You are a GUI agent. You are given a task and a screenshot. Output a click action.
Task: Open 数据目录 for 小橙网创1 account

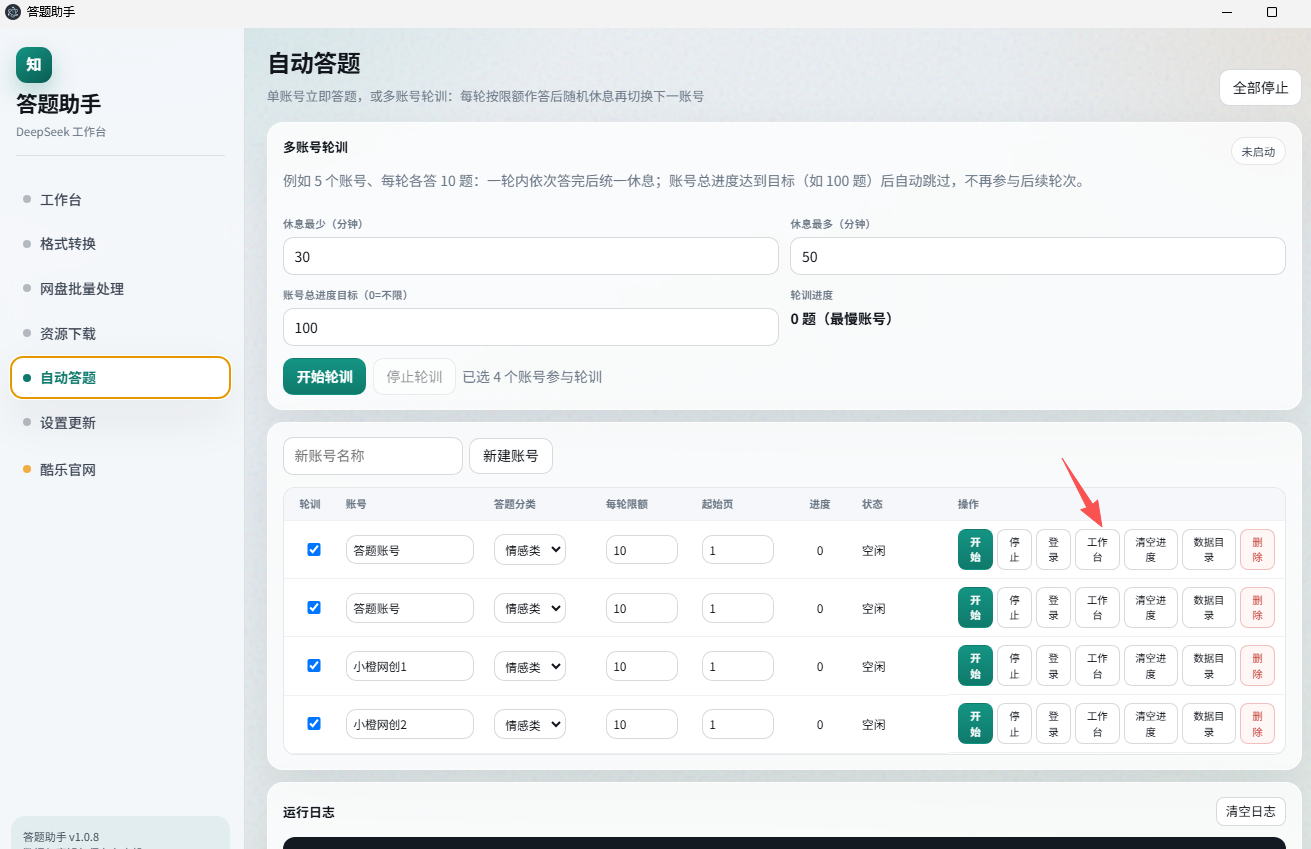(x=1209, y=666)
